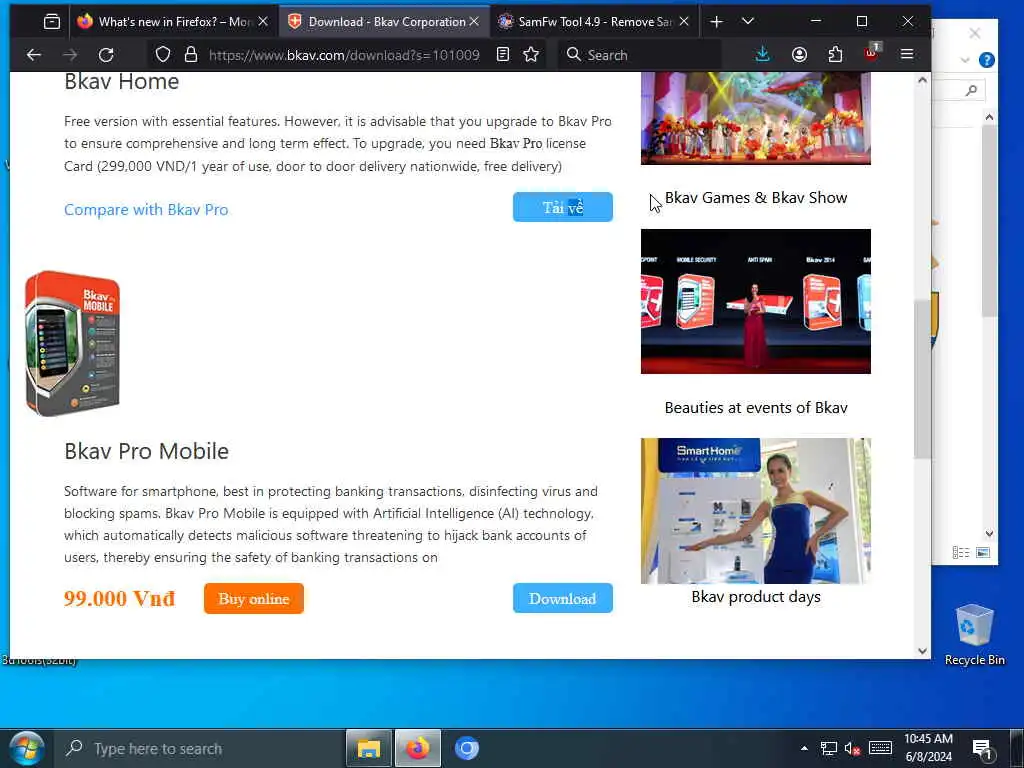Click page scrollbar up arrow
The width and height of the screenshot is (1024, 768).
[x=922, y=80]
